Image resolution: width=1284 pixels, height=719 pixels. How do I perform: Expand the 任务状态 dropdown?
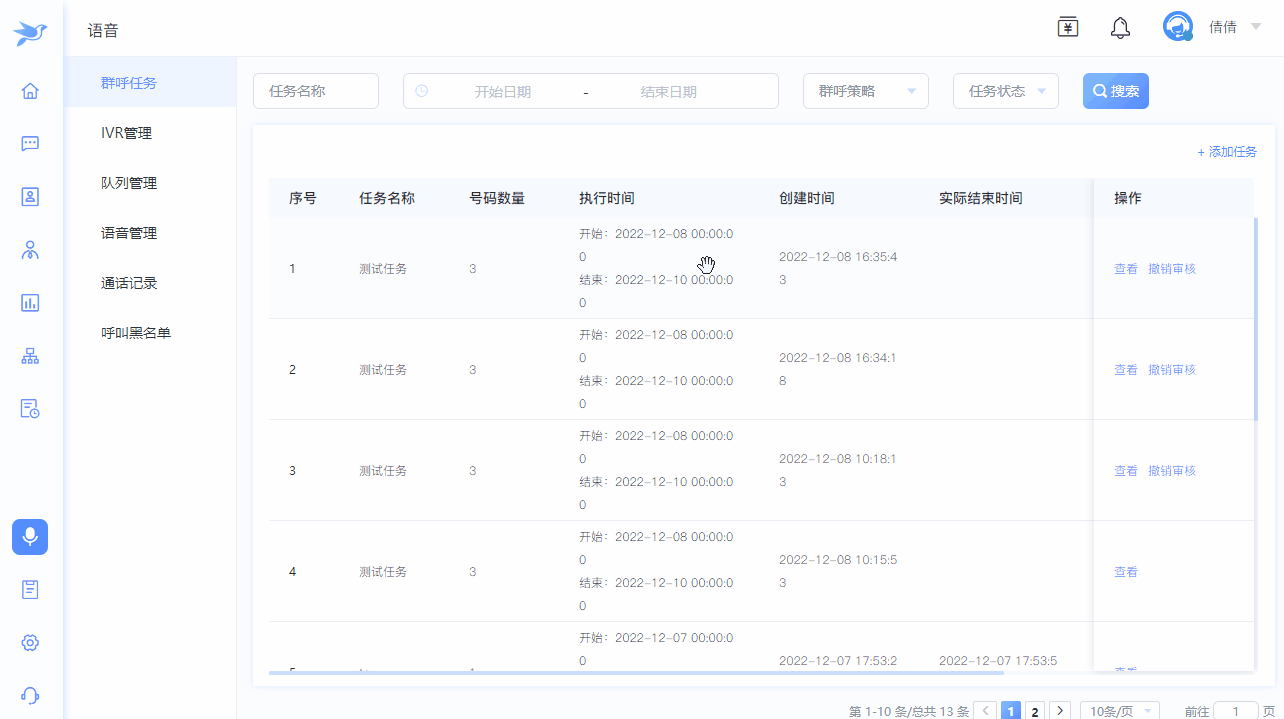[1005, 91]
